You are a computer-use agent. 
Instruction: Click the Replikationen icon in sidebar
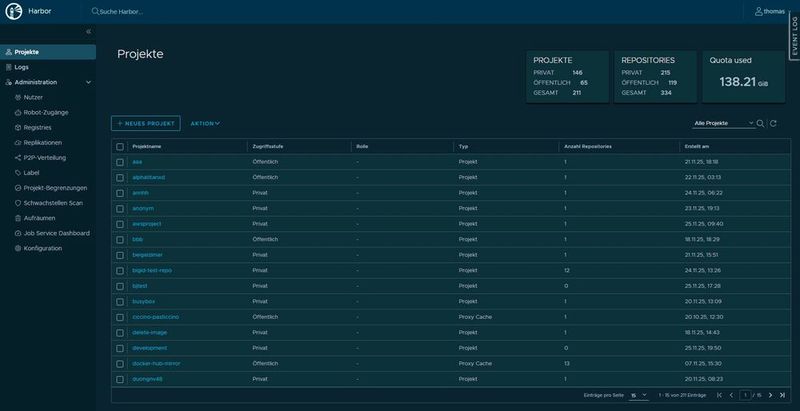(x=18, y=143)
